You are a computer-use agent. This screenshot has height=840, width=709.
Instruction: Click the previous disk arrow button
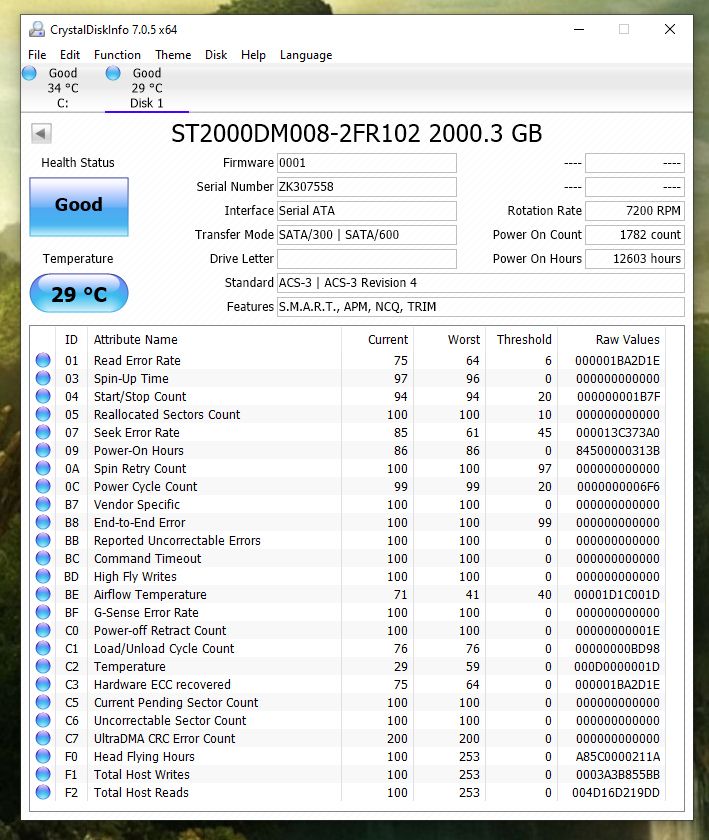41,133
